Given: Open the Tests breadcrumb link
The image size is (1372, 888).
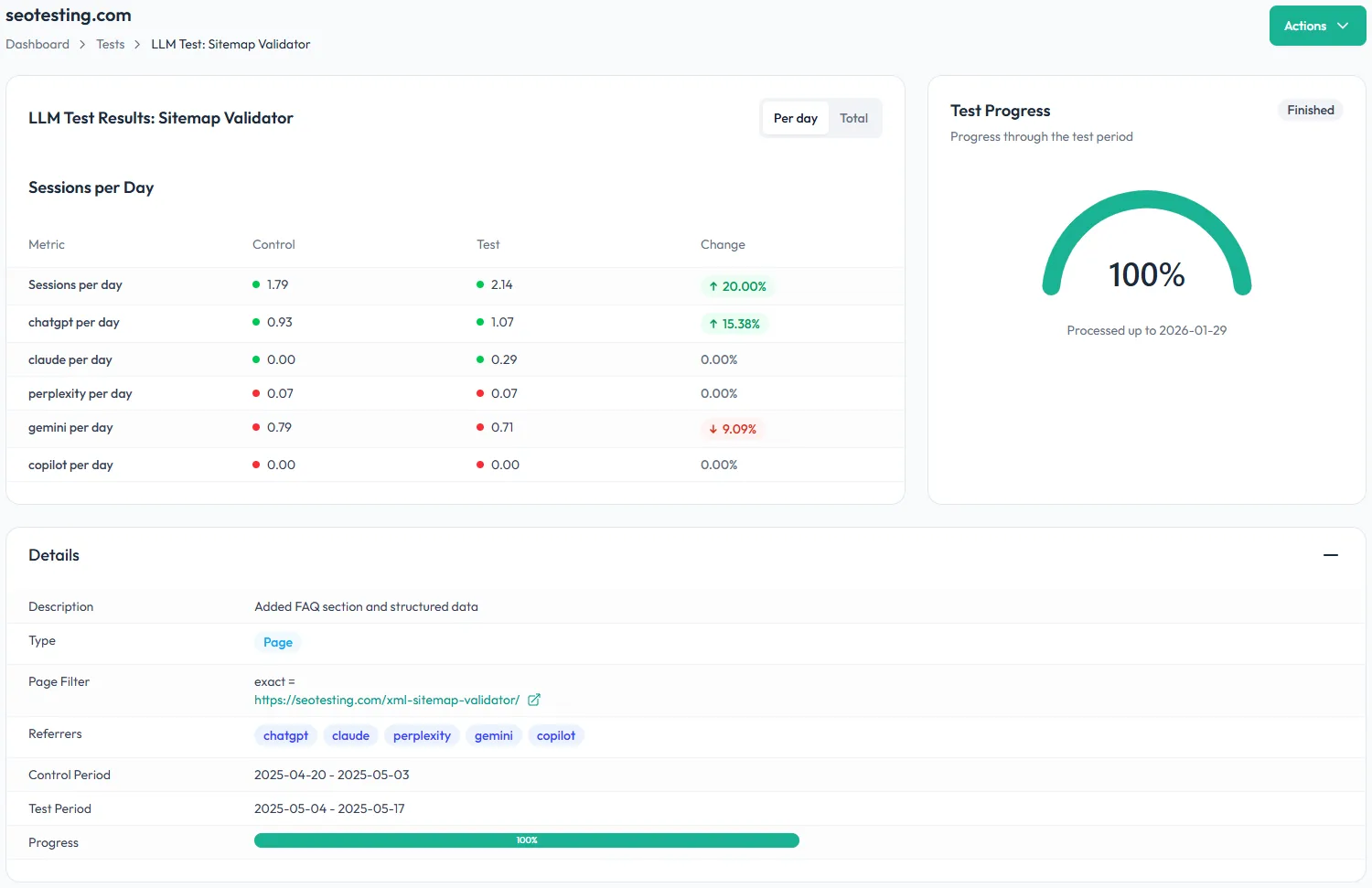Looking at the screenshot, I should click(x=110, y=44).
